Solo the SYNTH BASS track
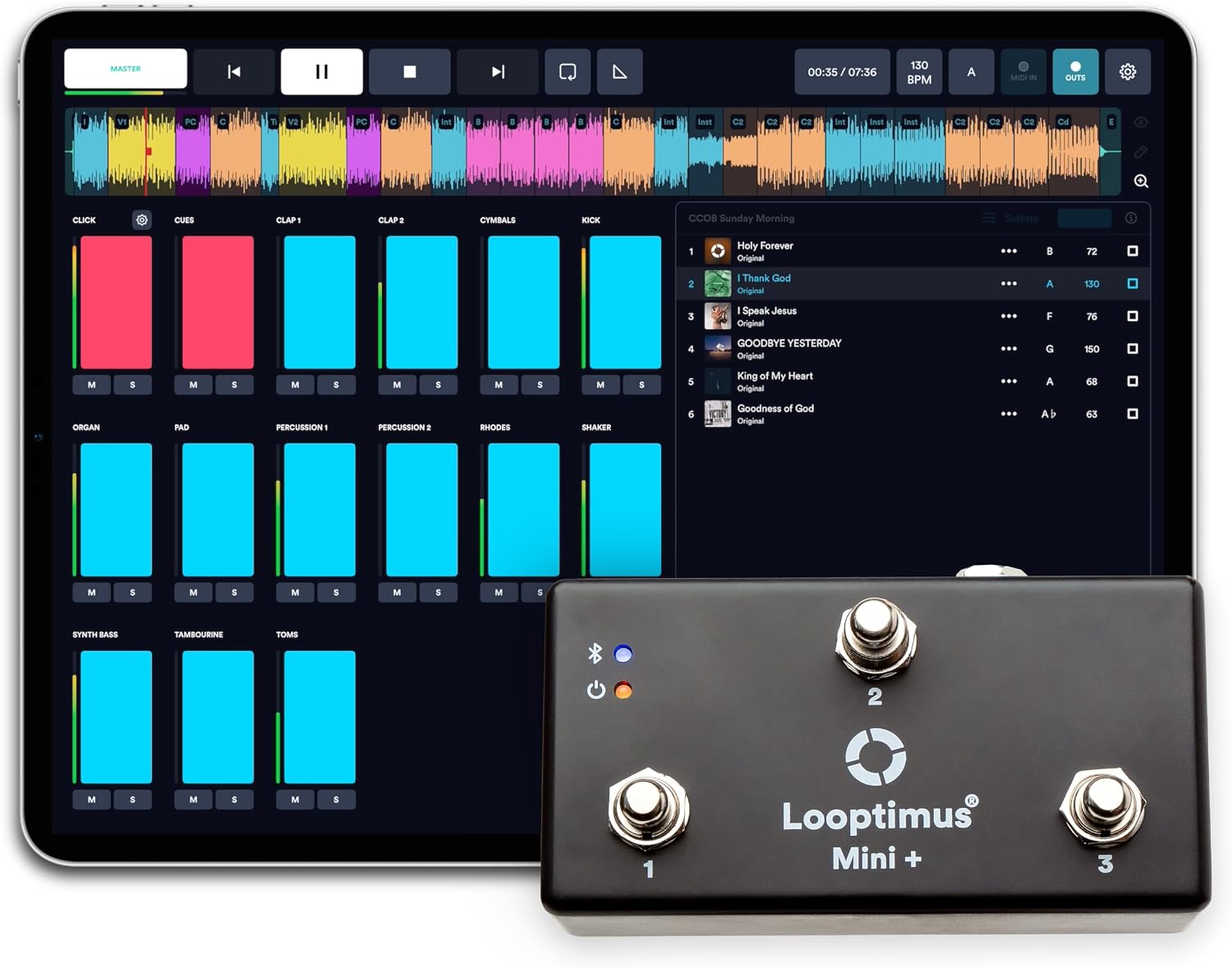 tap(132, 799)
